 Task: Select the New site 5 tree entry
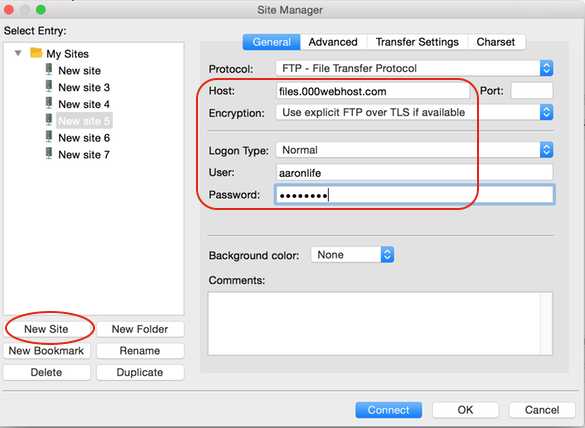click(x=84, y=121)
